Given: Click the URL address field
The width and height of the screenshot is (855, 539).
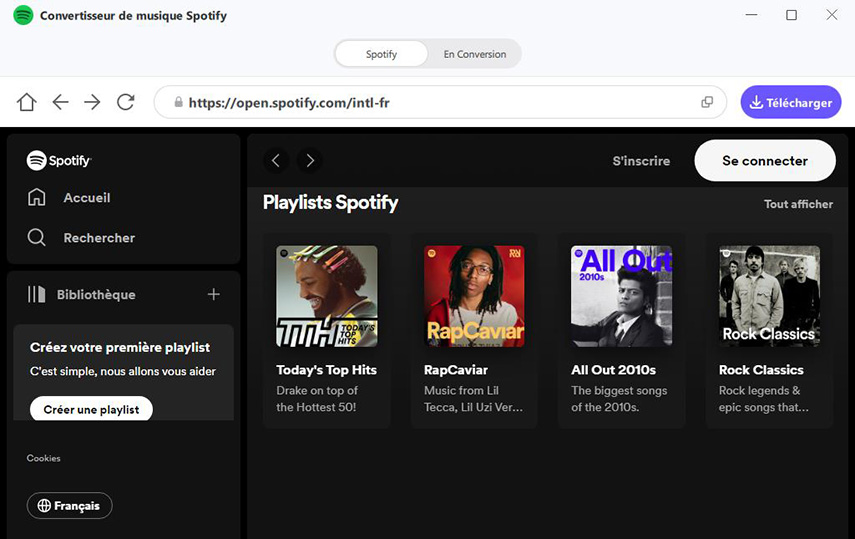Looking at the screenshot, I should (x=441, y=102).
